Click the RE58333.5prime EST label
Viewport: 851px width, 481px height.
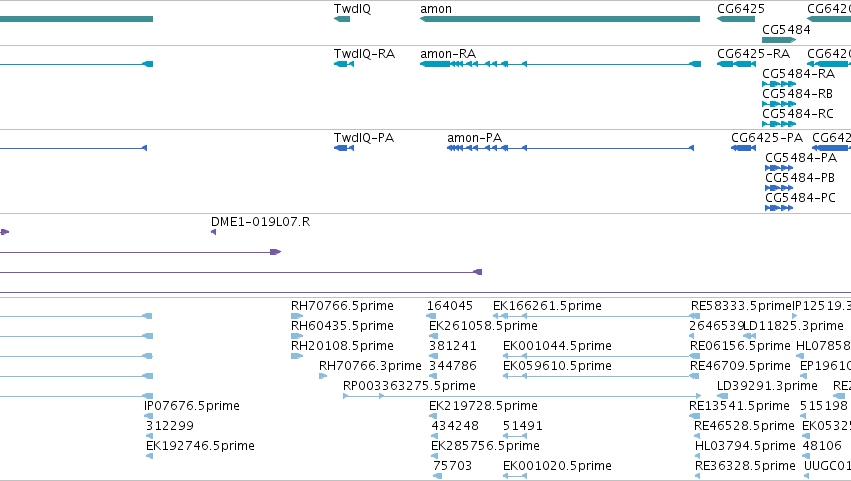tap(741, 306)
